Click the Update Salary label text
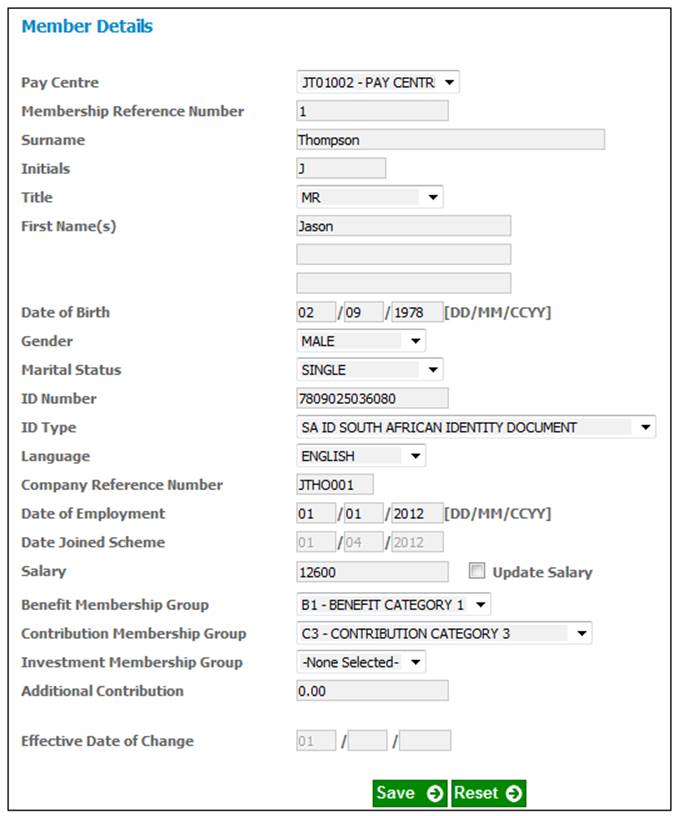This screenshot has height=816, width=679. pos(542,572)
